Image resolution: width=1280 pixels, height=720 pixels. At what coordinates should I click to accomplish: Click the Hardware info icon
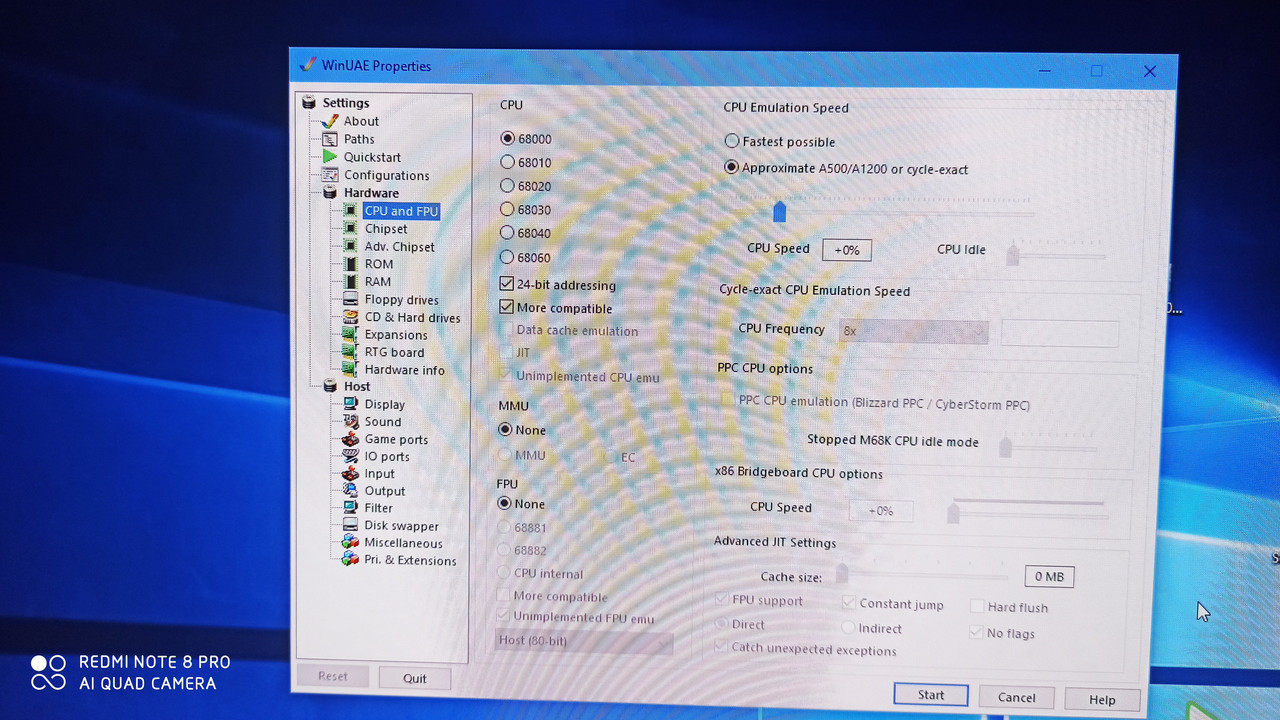coord(350,369)
